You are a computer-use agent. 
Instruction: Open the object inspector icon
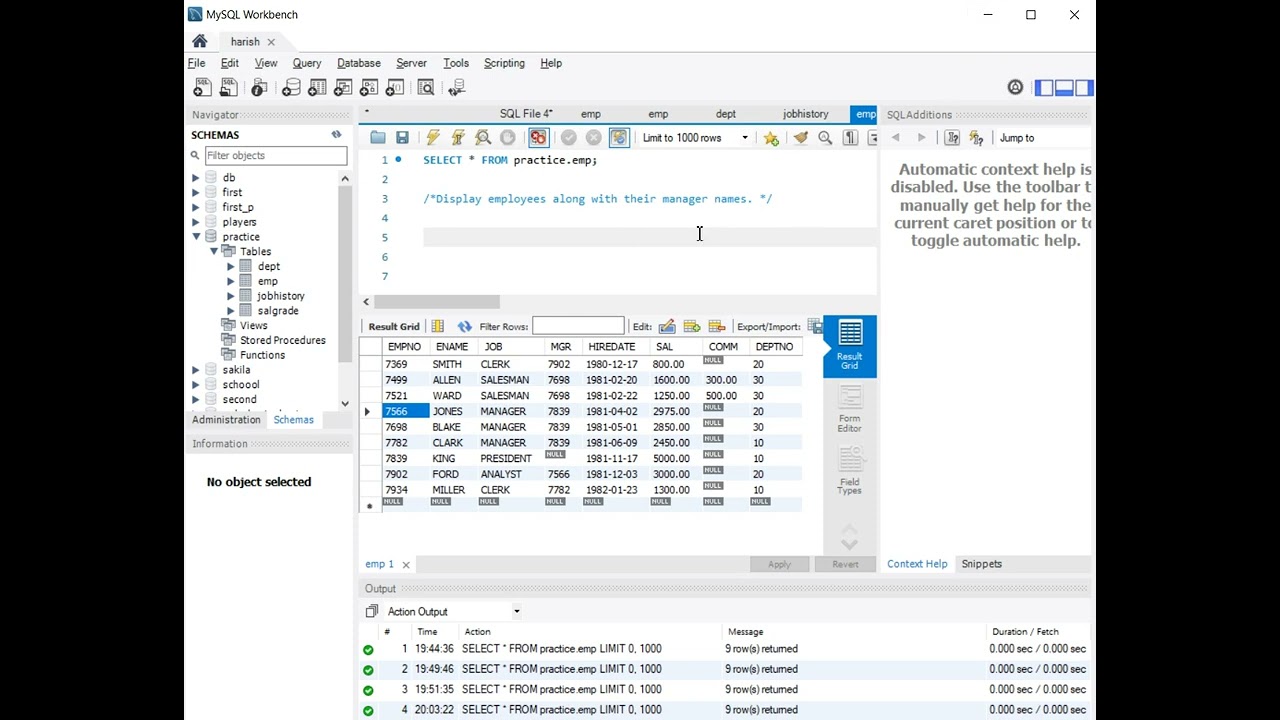point(259,88)
